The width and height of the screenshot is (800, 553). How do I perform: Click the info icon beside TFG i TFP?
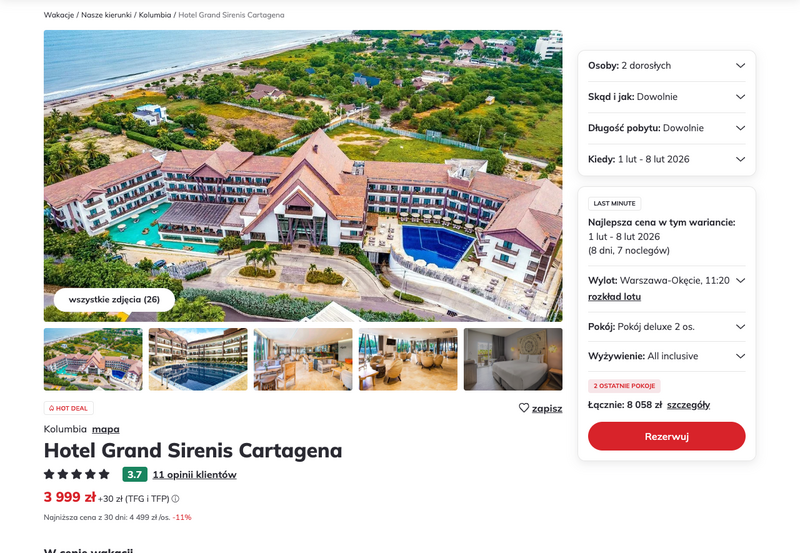click(x=176, y=499)
